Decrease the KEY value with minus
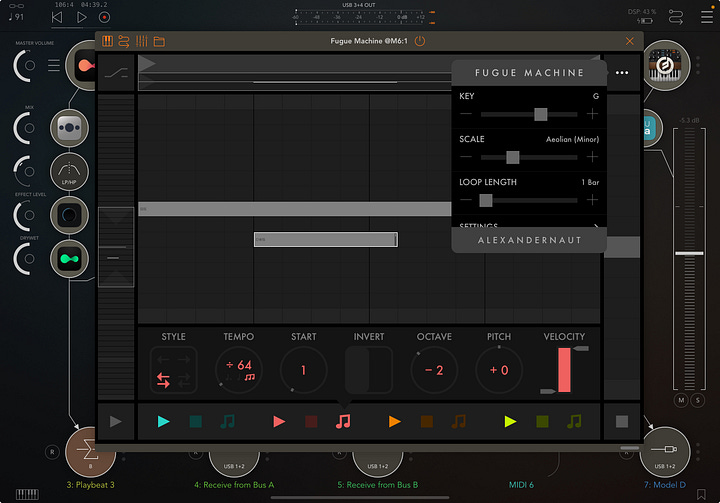This screenshot has width=720, height=503. 466,113
